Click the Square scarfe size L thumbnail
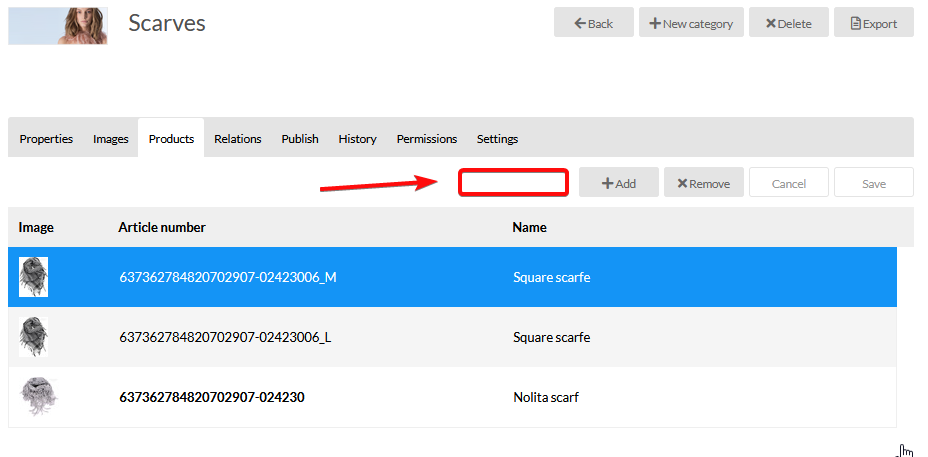The height and width of the screenshot is (457, 928). coord(33,337)
